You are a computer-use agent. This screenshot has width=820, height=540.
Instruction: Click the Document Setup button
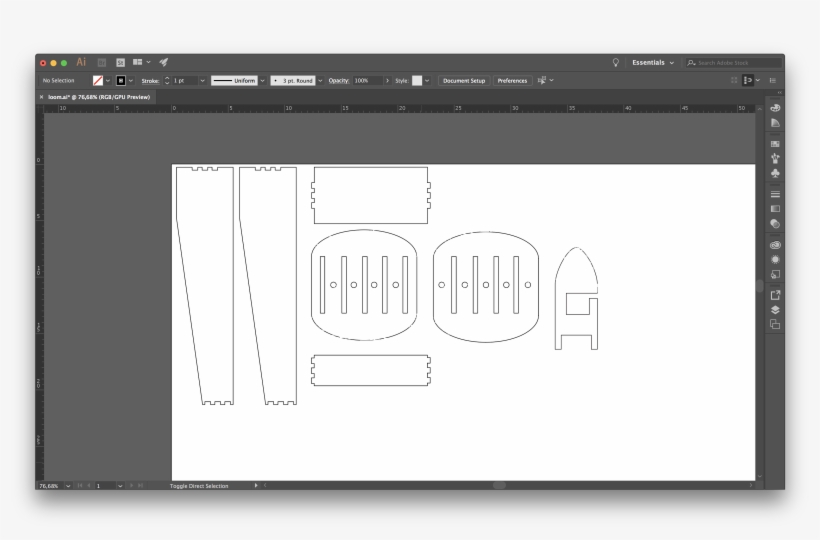pos(464,81)
